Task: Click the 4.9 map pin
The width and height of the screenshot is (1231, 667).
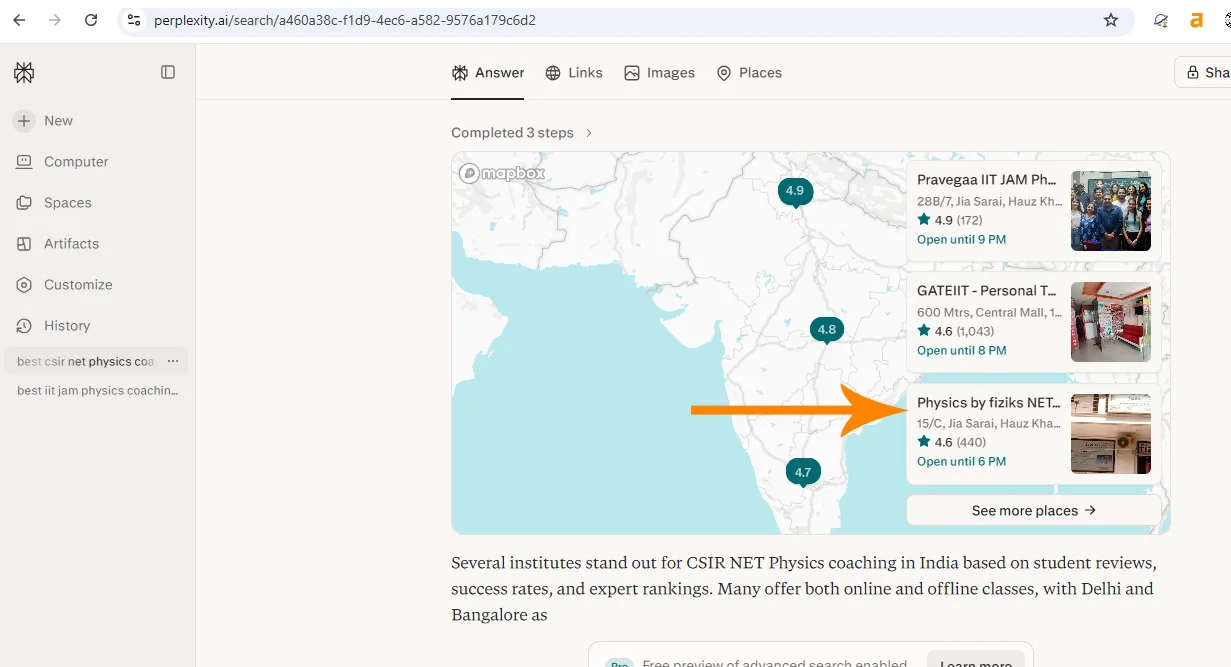Action: 795,191
